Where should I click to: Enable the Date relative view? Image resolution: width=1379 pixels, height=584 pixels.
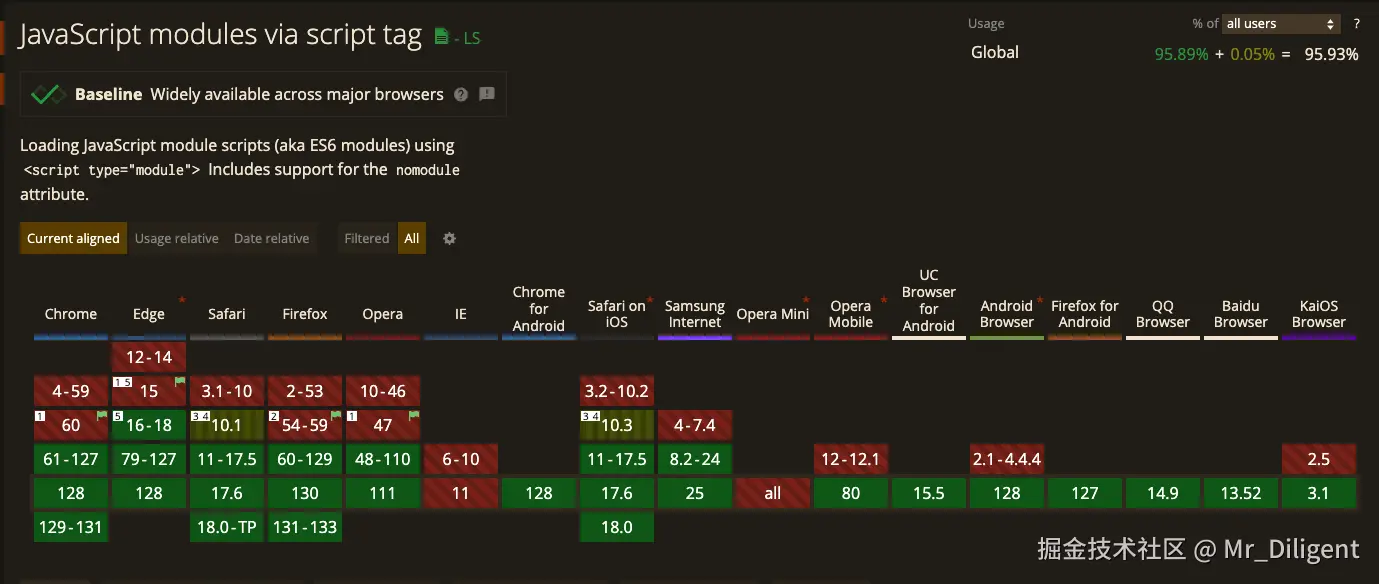(271, 238)
